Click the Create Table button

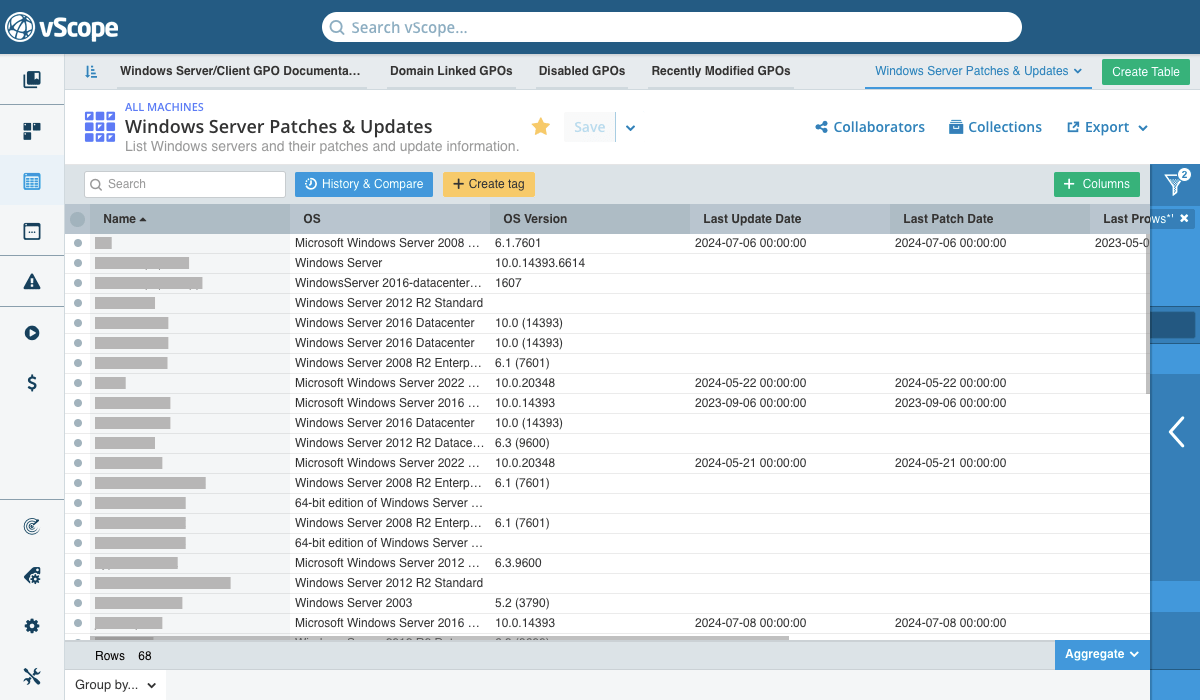coord(1146,72)
